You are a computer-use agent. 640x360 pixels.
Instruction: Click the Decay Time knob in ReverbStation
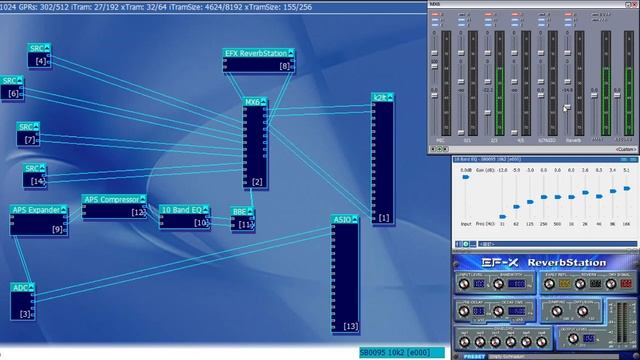click(498, 311)
